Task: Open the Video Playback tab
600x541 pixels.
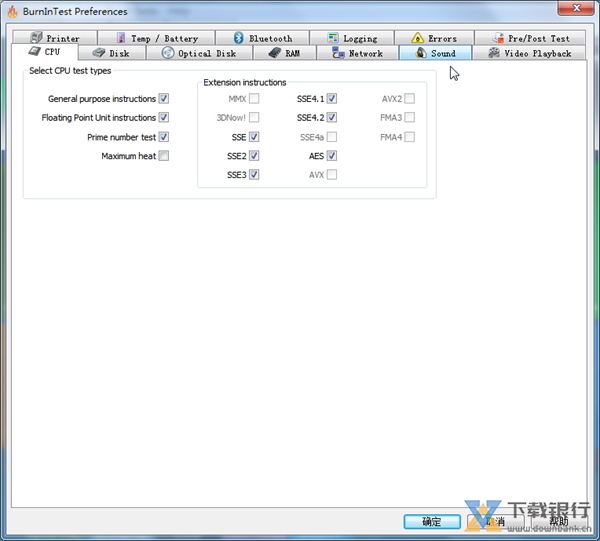Action: coord(529,53)
